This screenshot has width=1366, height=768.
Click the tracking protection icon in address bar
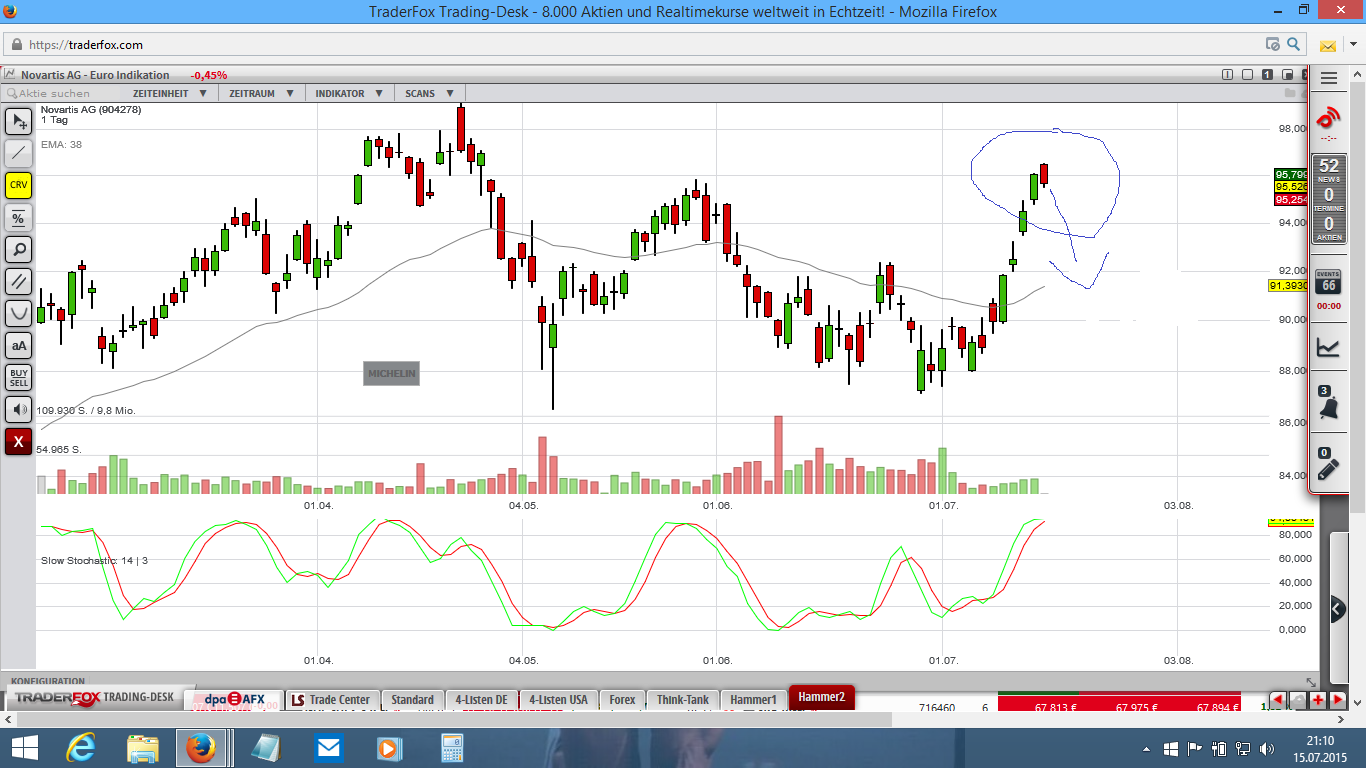[1273, 44]
